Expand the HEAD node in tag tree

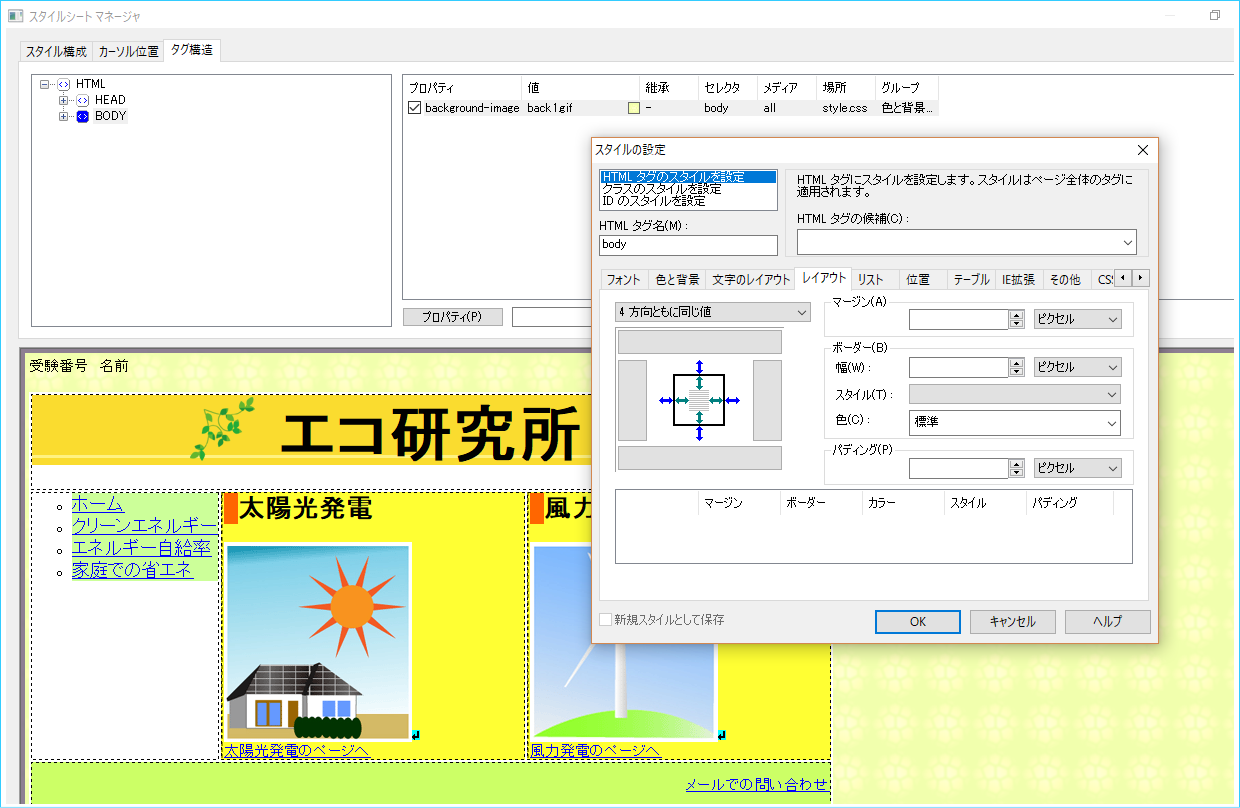(64, 101)
